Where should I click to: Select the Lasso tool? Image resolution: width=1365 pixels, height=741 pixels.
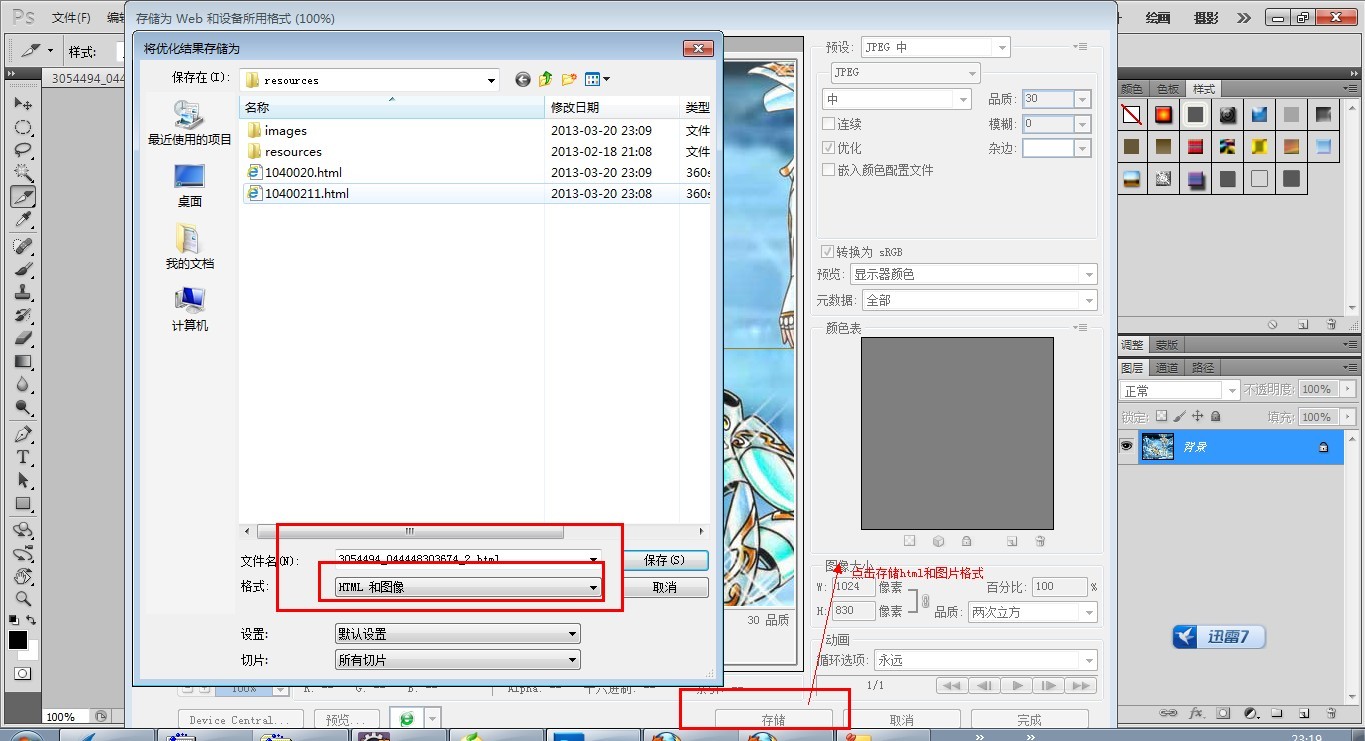tap(23, 150)
